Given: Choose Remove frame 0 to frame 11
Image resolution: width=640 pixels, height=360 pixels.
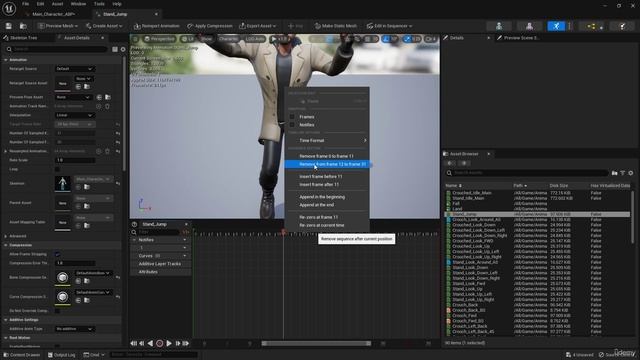Looking at the screenshot, I should coord(327,156).
